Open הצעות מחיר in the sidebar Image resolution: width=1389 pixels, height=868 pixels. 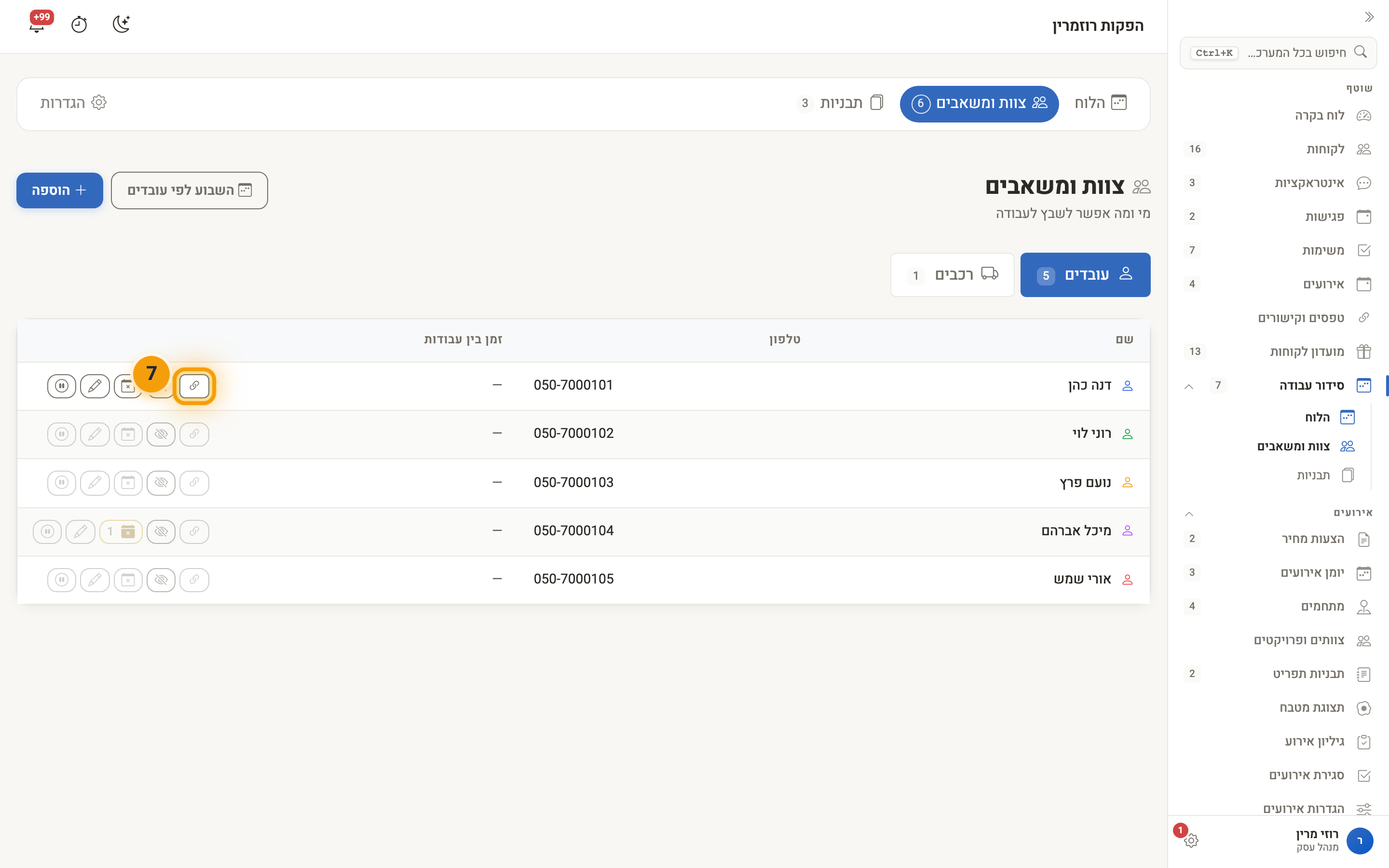pos(1278,539)
